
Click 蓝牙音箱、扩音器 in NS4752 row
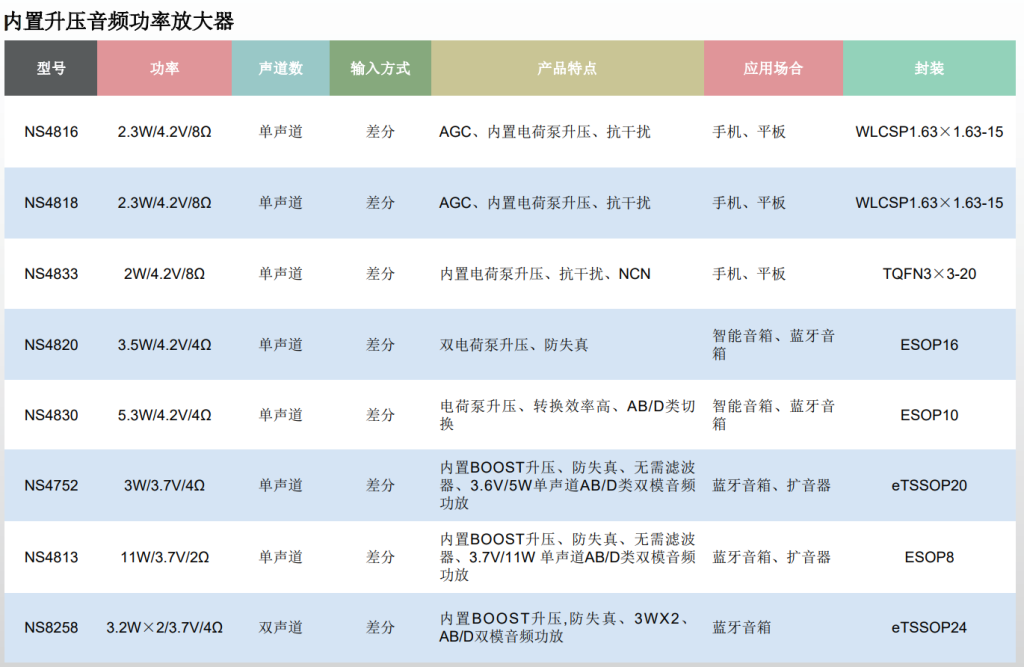[x=771, y=485]
